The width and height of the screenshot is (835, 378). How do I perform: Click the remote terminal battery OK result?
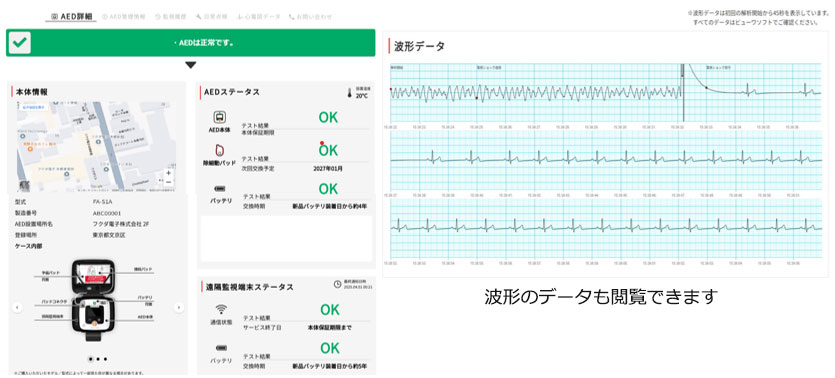[x=330, y=348]
